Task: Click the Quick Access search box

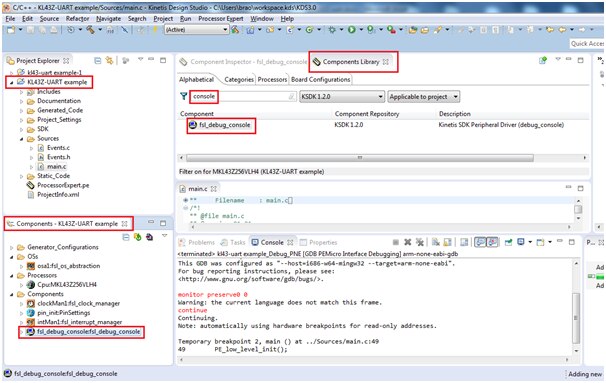Action: [587, 44]
